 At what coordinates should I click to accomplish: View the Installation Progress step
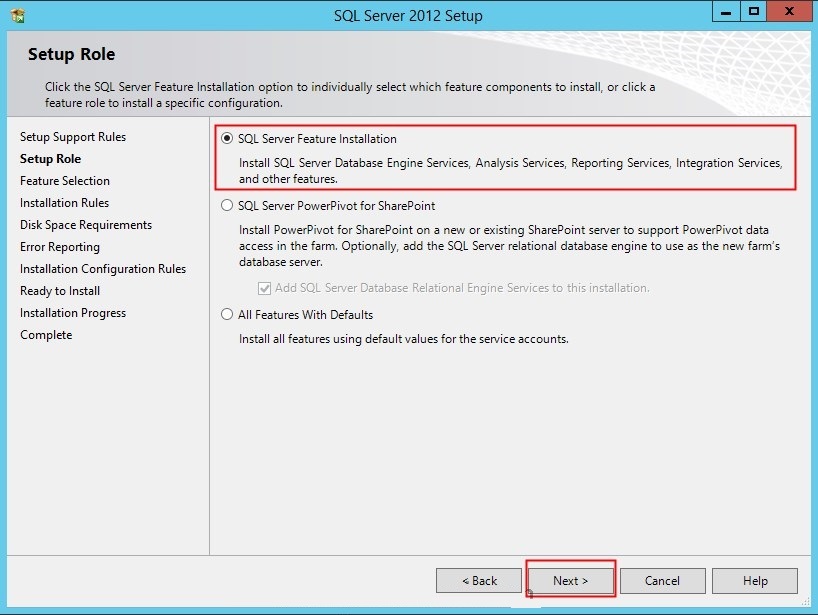(73, 313)
